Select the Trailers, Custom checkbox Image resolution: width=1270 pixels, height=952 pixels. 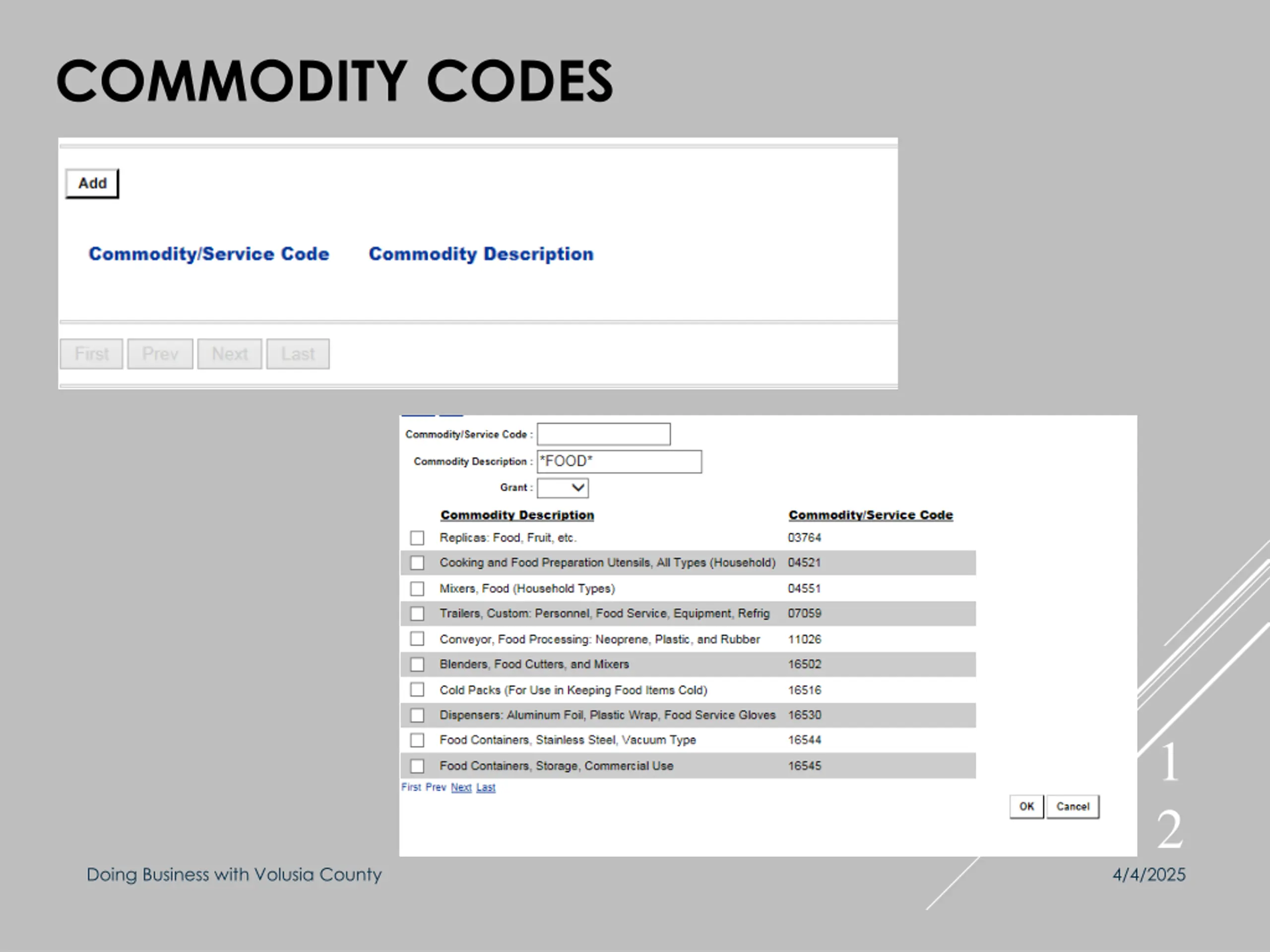click(x=417, y=613)
